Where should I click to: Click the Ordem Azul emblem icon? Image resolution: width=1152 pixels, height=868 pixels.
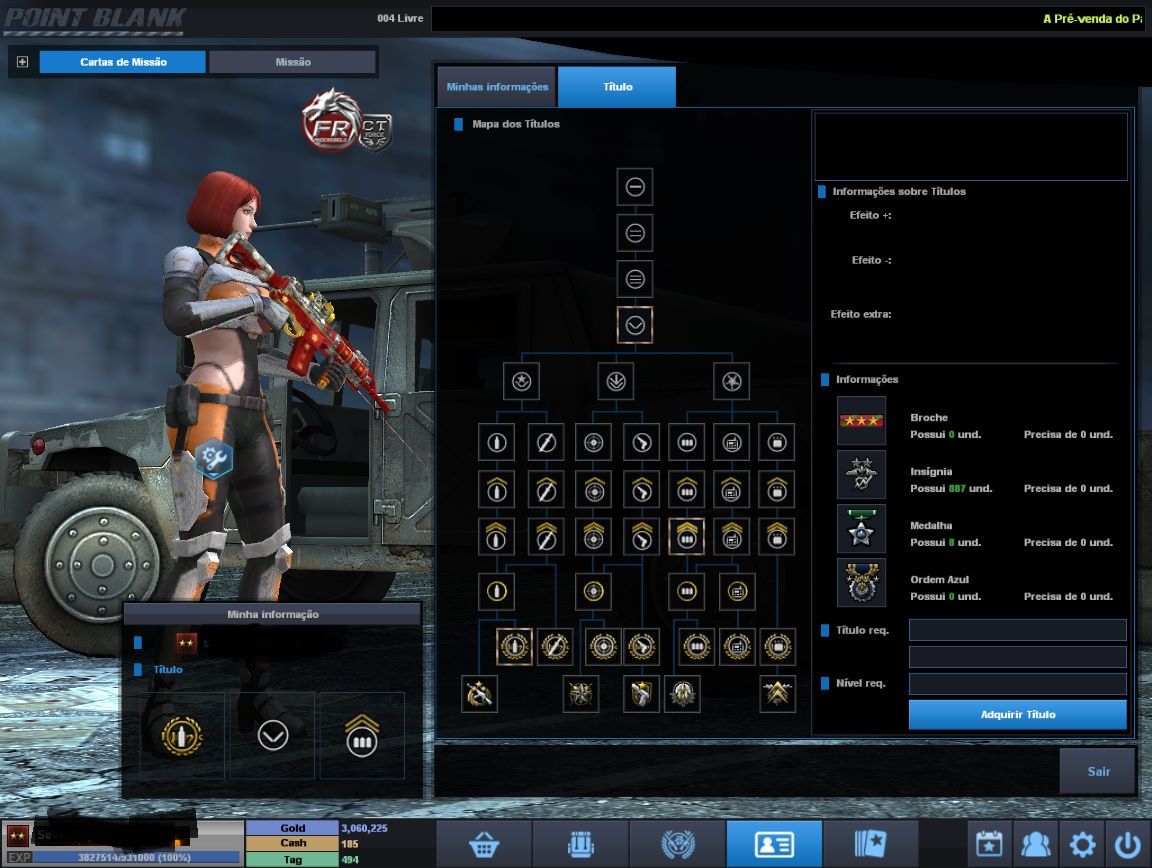point(861,583)
